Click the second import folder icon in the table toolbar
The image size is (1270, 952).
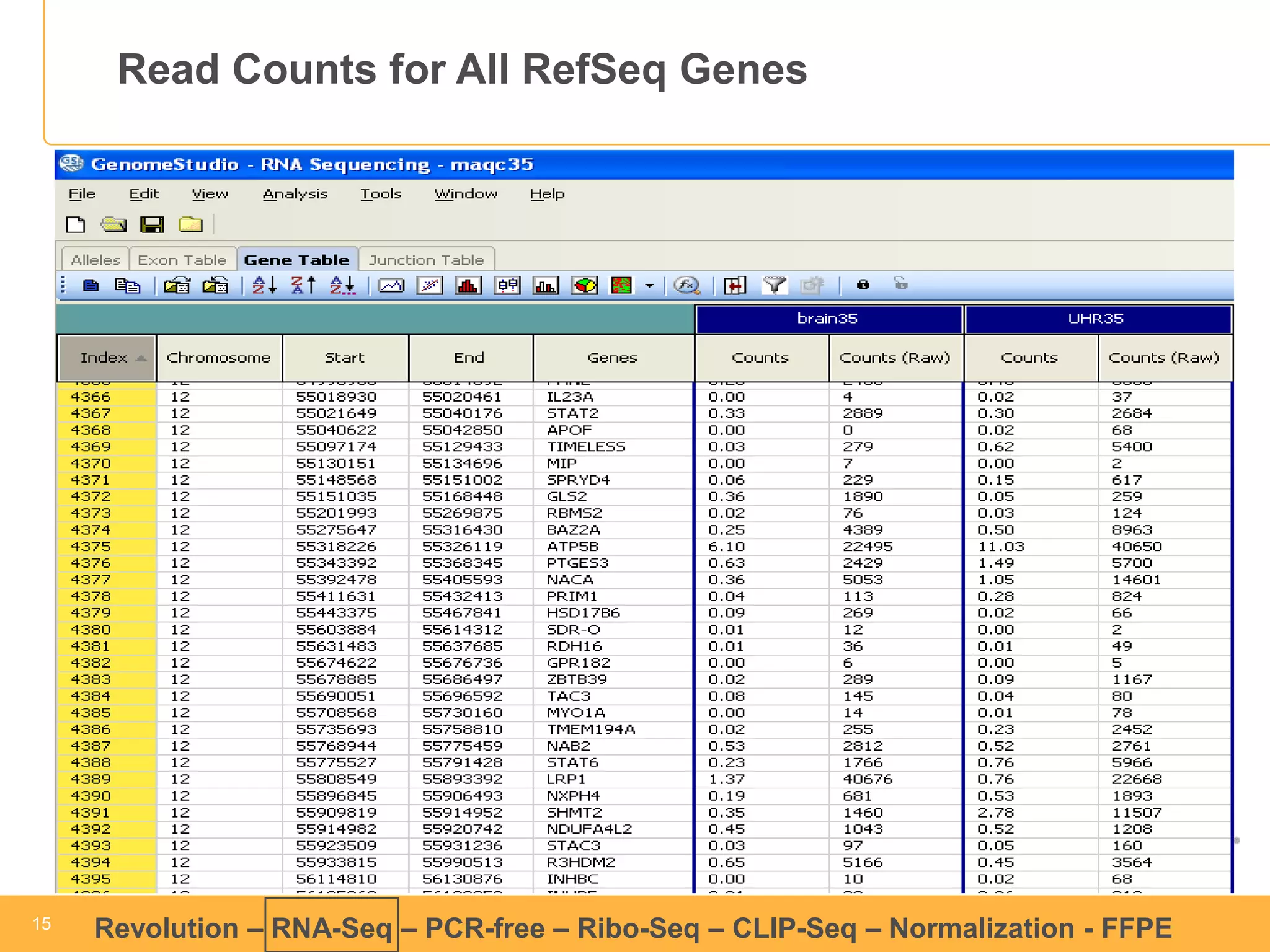[x=215, y=285]
